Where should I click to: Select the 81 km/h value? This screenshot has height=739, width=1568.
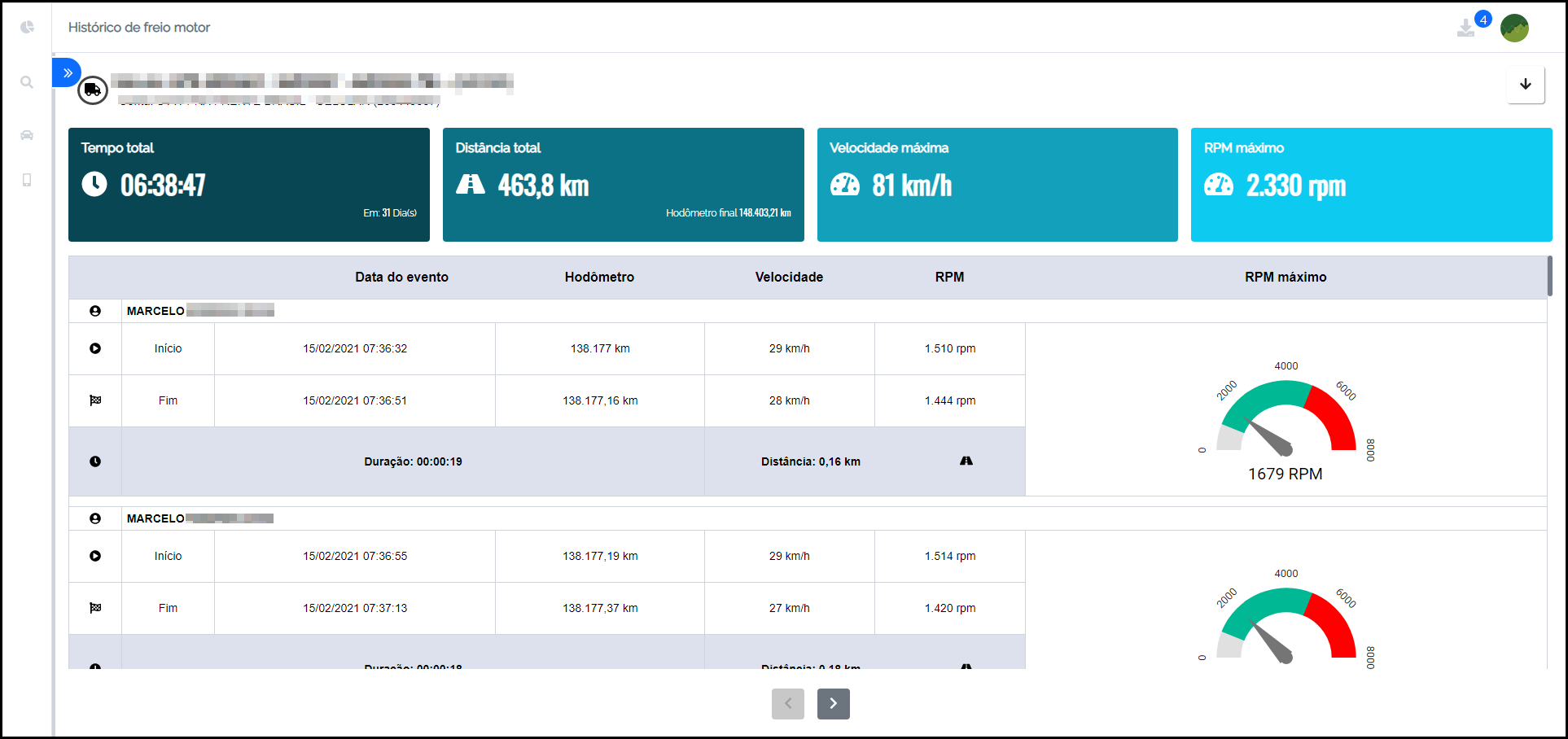tap(912, 186)
